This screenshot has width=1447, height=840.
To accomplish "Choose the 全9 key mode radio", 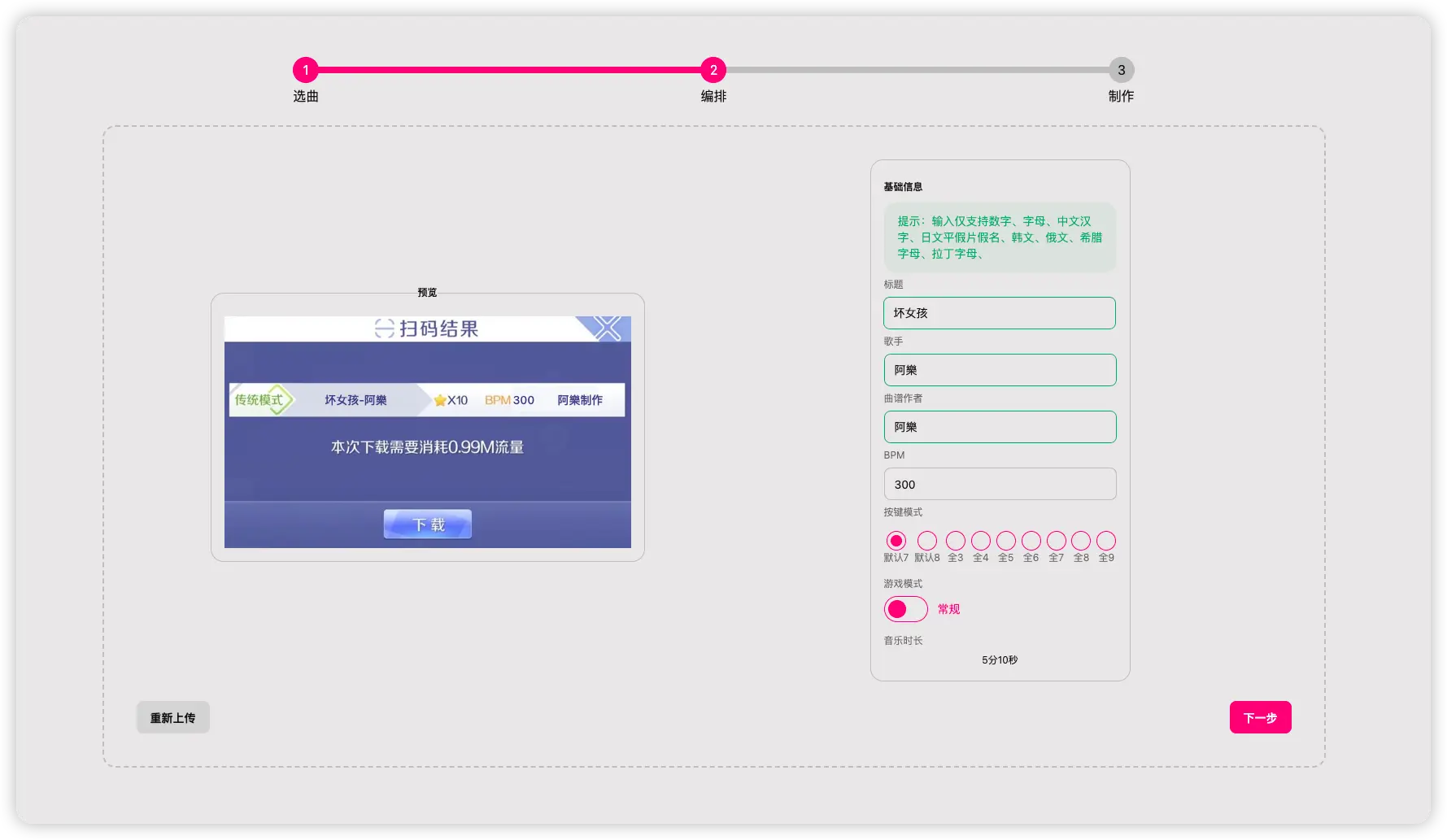I will coord(1106,541).
